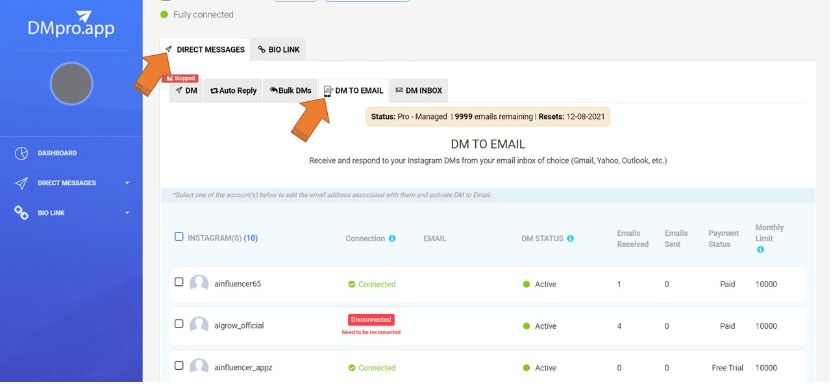
Task: Click the sidebar Direct Messages paper plane icon
Action: (x=21, y=183)
